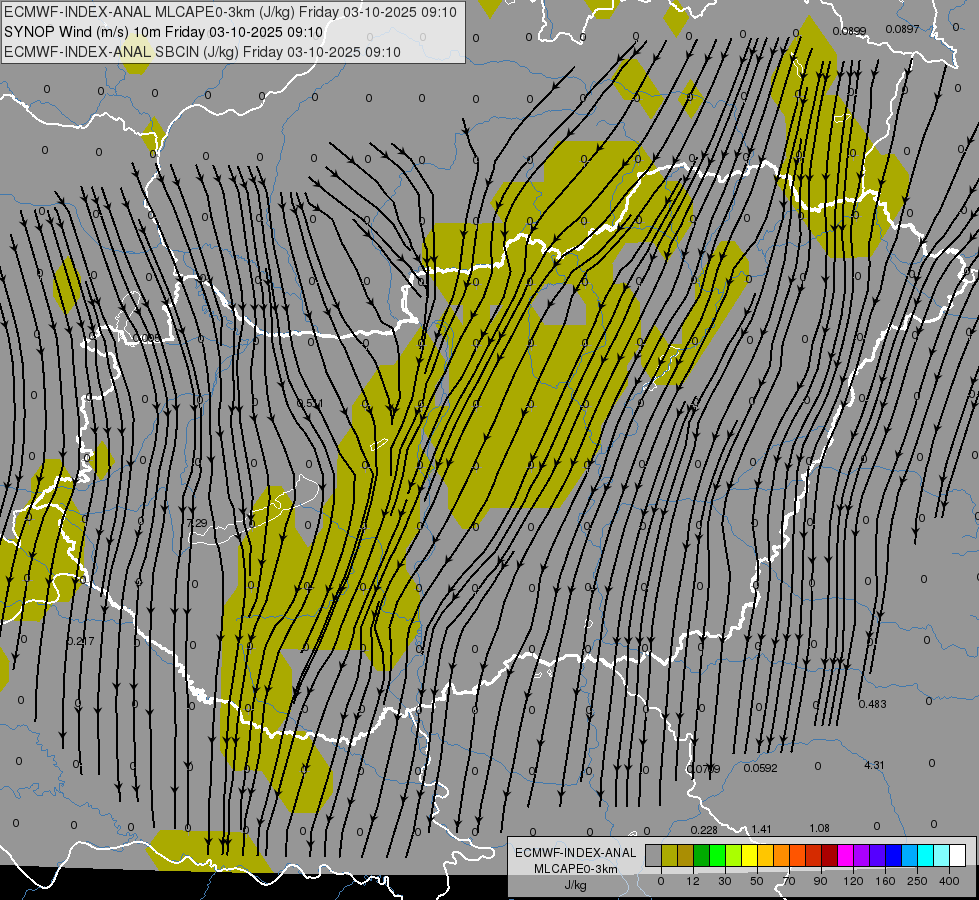Click the map value 0.514

(x=310, y=403)
